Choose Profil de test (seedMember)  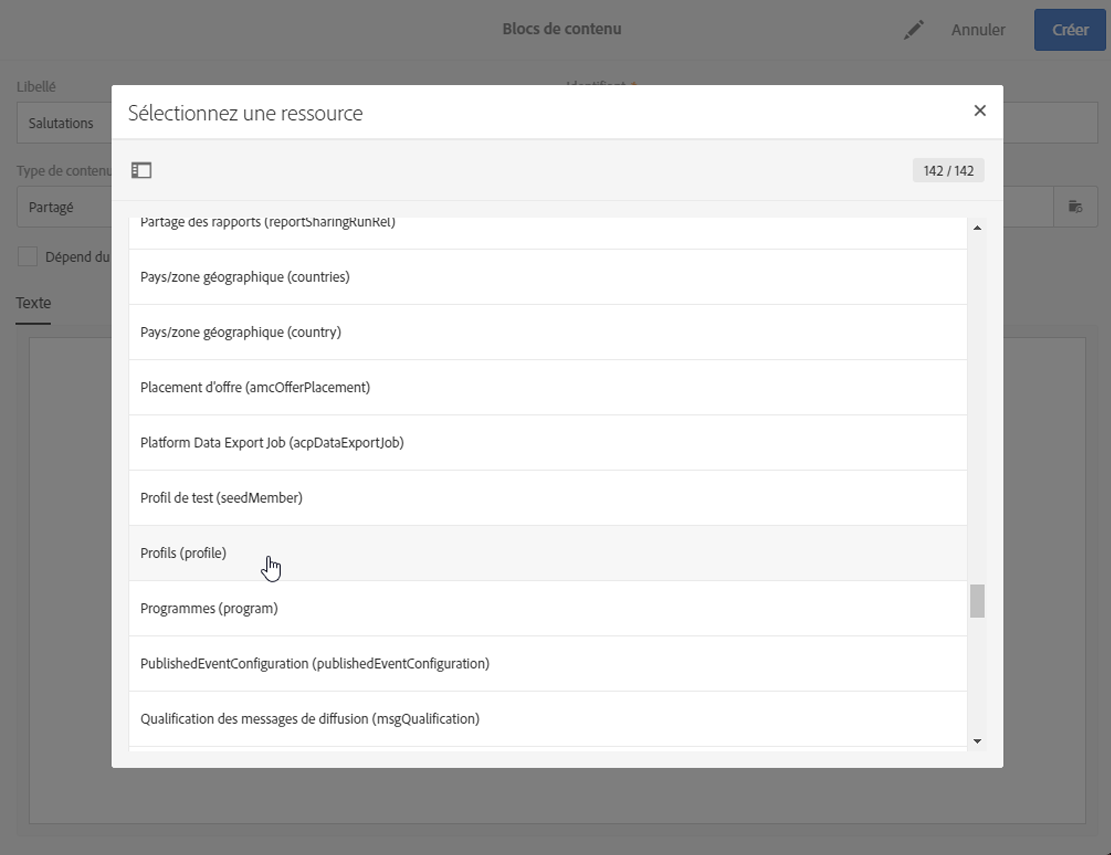tap(221, 498)
